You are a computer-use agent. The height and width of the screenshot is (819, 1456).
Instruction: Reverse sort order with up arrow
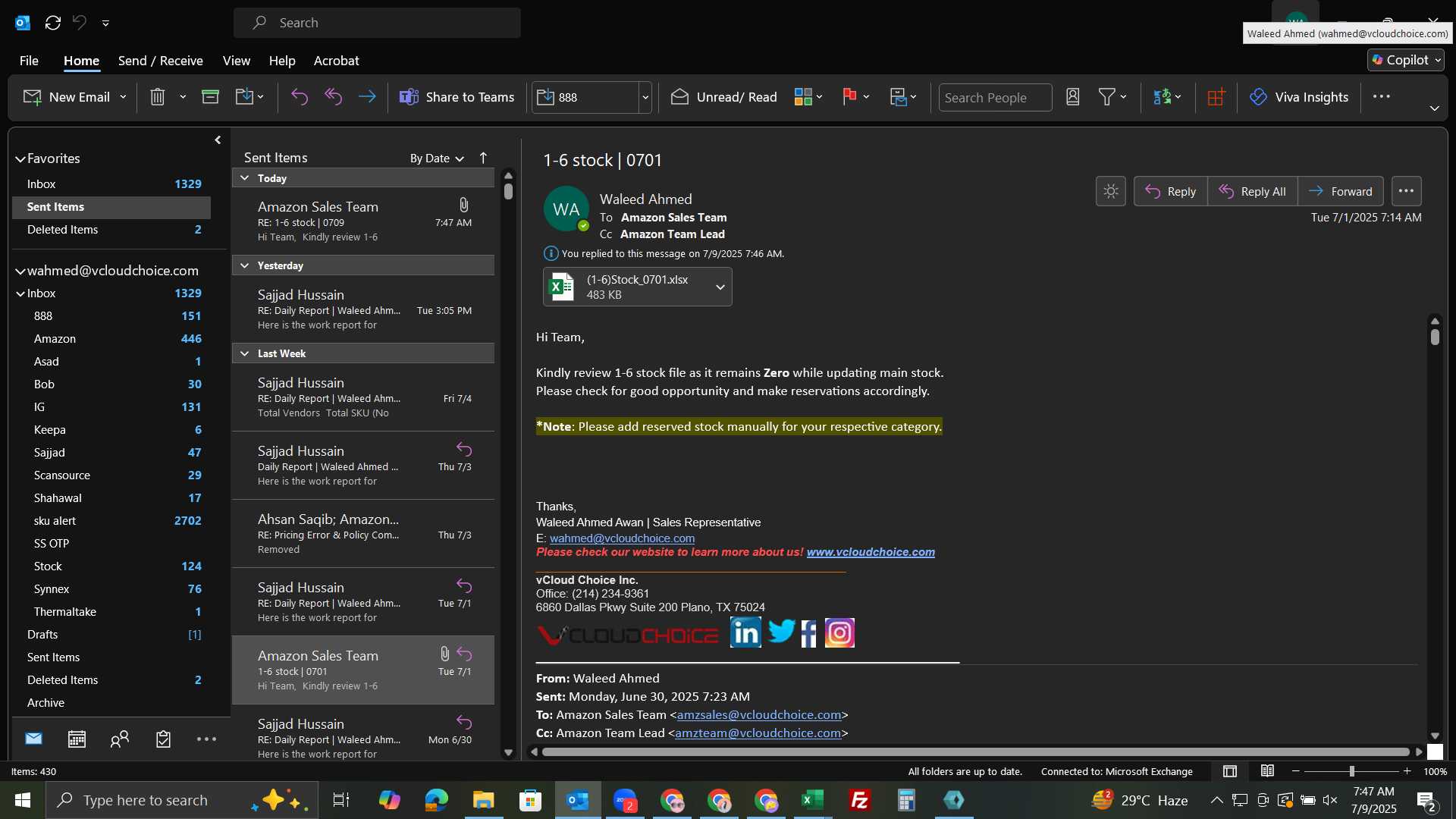pos(483,158)
